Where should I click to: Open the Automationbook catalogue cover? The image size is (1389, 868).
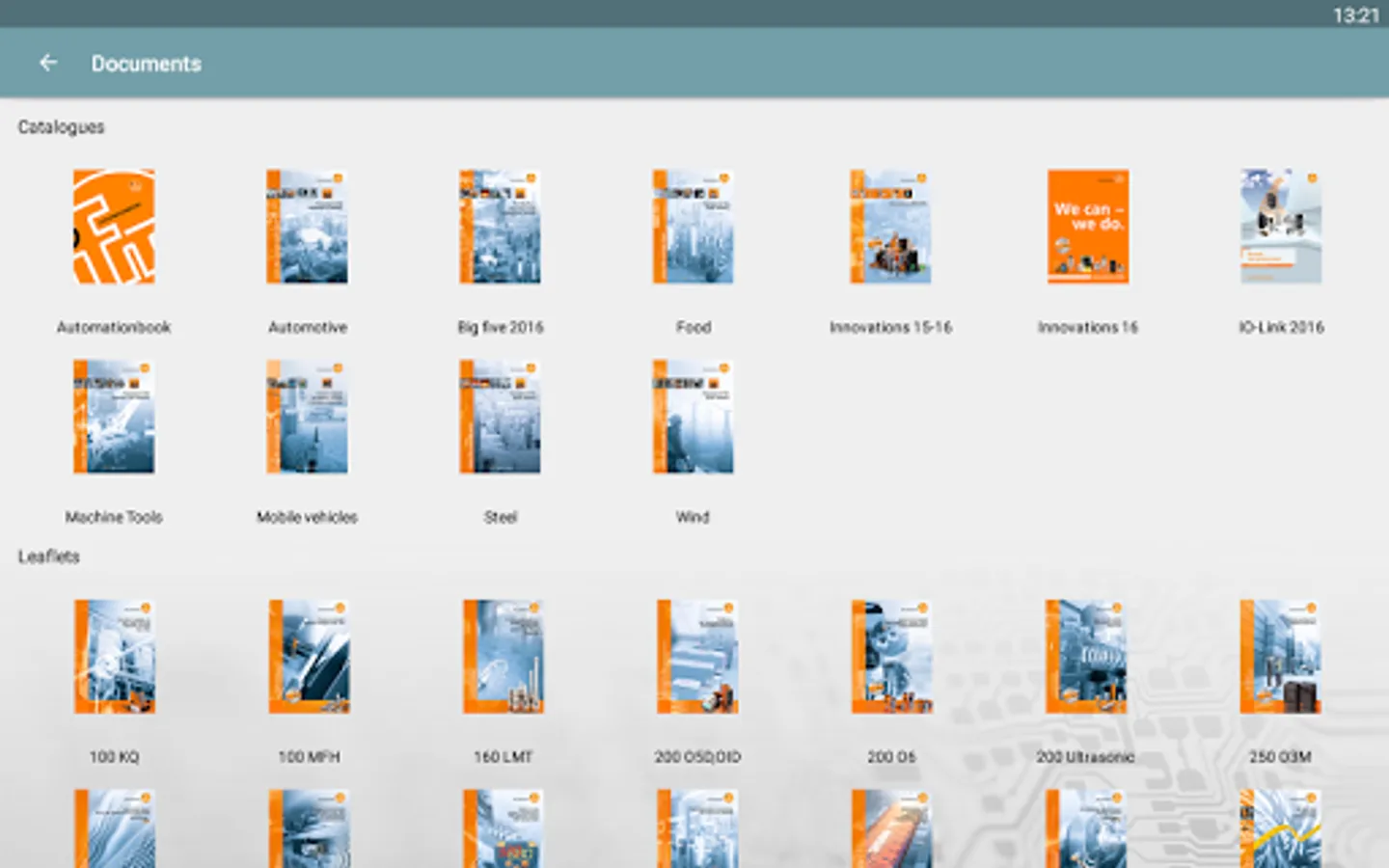point(114,227)
